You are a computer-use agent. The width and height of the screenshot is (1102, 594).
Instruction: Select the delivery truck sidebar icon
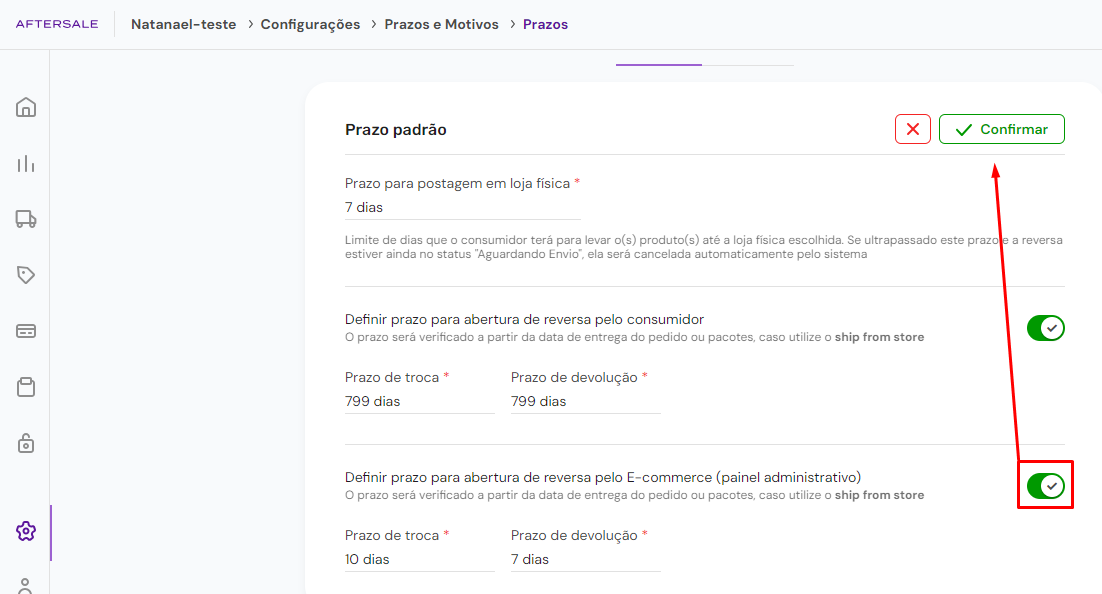coord(26,219)
